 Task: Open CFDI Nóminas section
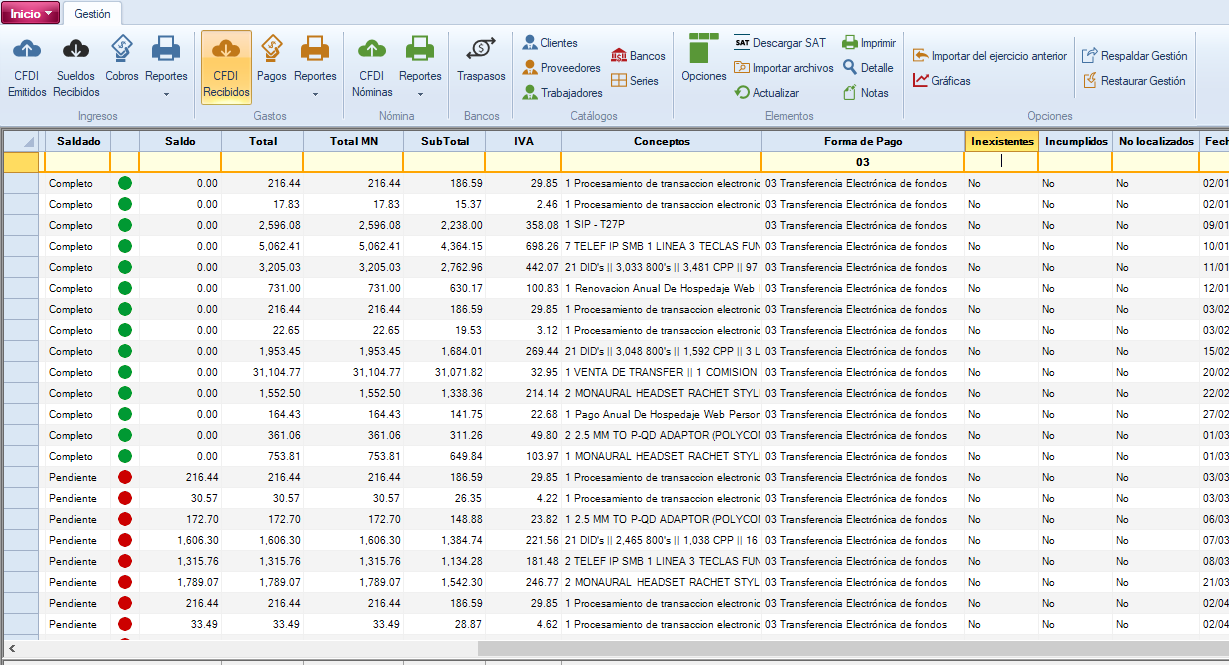(372, 66)
